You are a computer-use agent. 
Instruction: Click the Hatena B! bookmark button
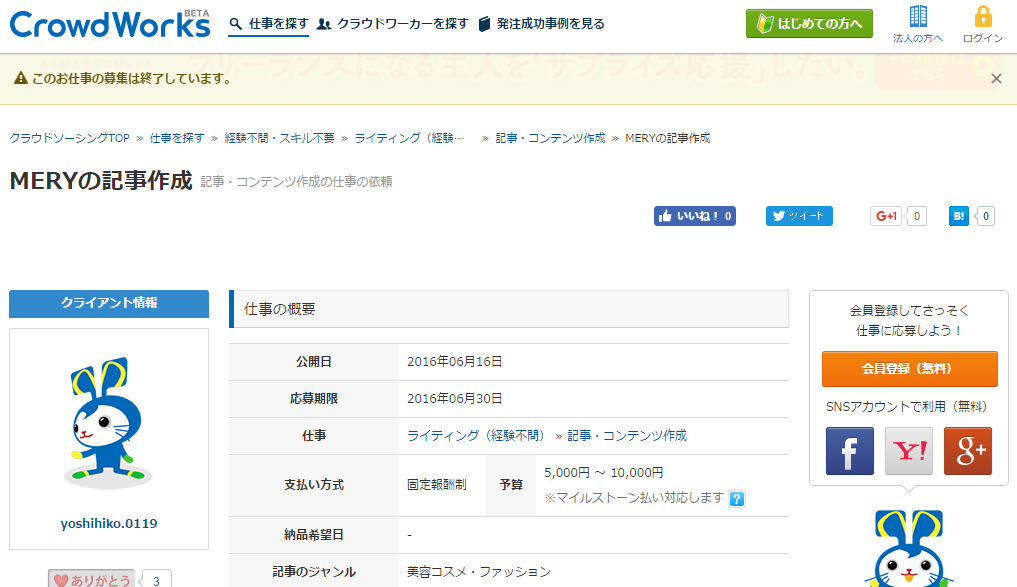click(x=959, y=216)
